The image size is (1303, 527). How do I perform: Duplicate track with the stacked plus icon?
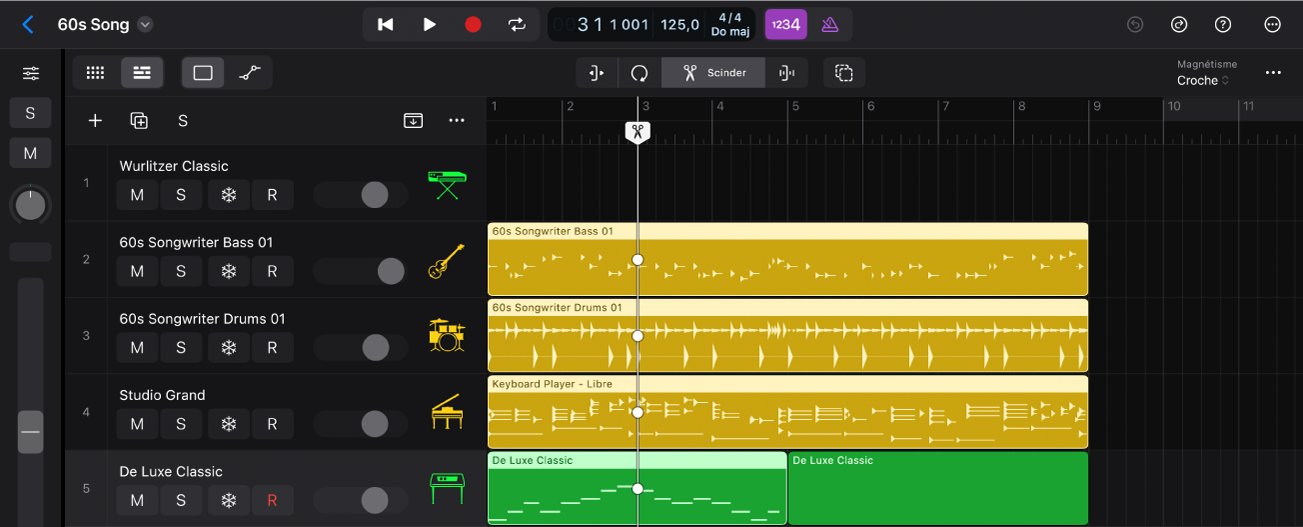tap(139, 121)
